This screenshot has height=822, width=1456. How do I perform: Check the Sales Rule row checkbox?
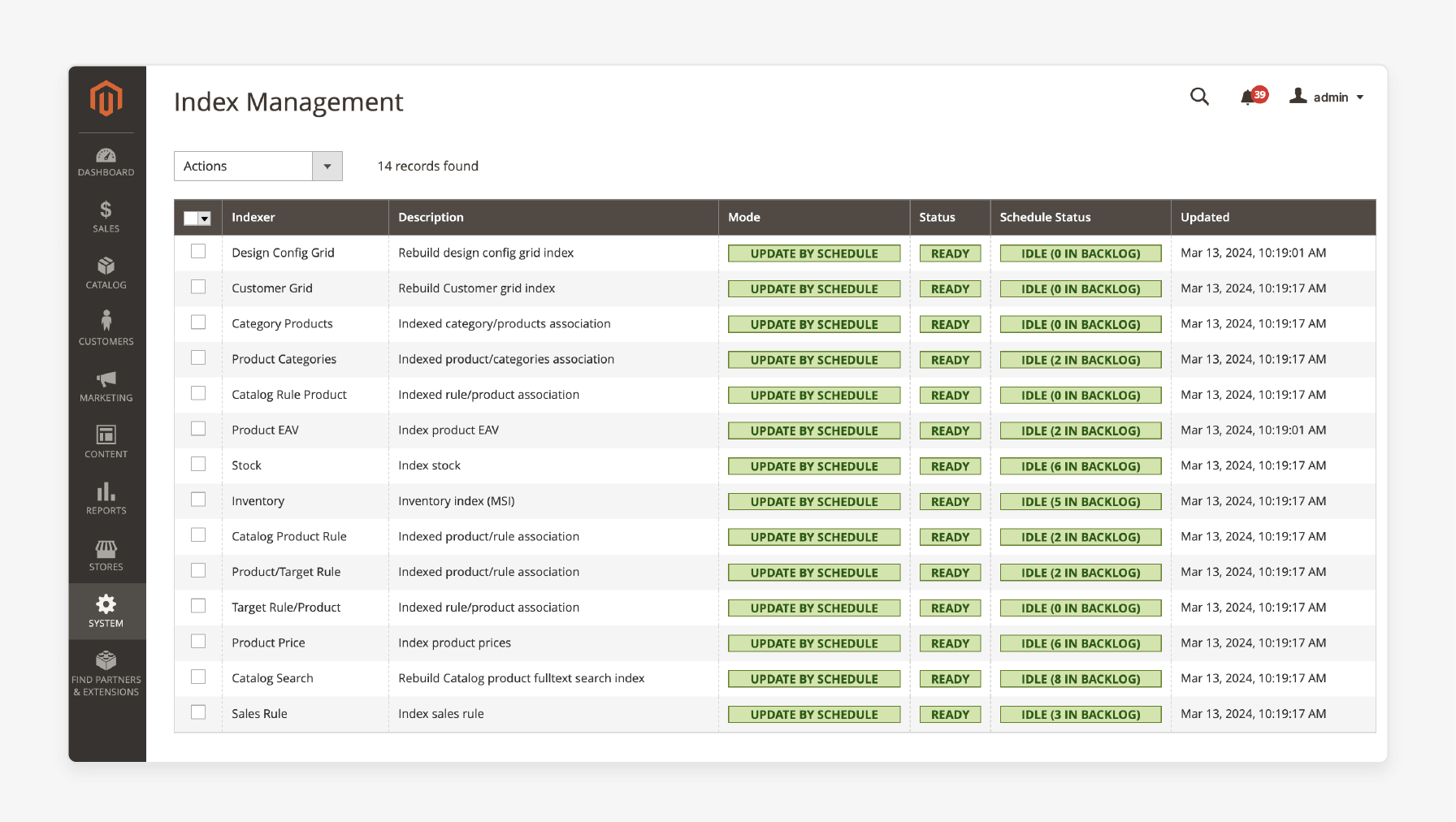point(198,712)
